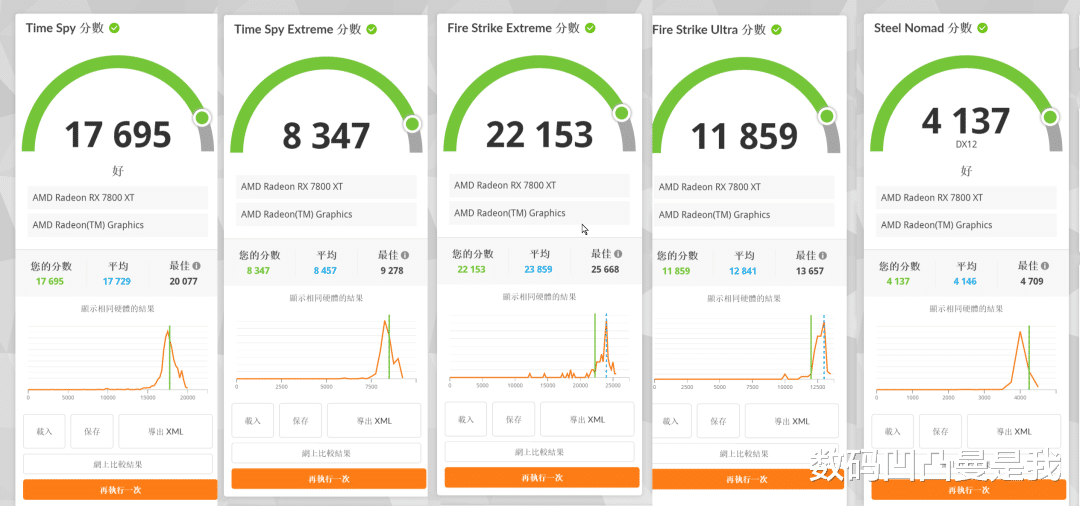Click 保存 in the Time Spy Extreme panel

coord(300,421)
